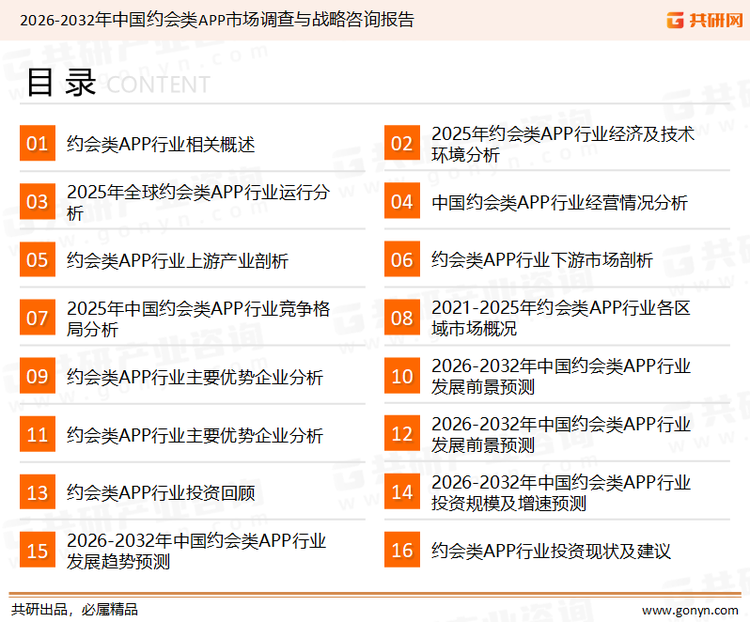
Task: Open chapter 约会类APP行业上游产业剖析
Action: (177, 261)
